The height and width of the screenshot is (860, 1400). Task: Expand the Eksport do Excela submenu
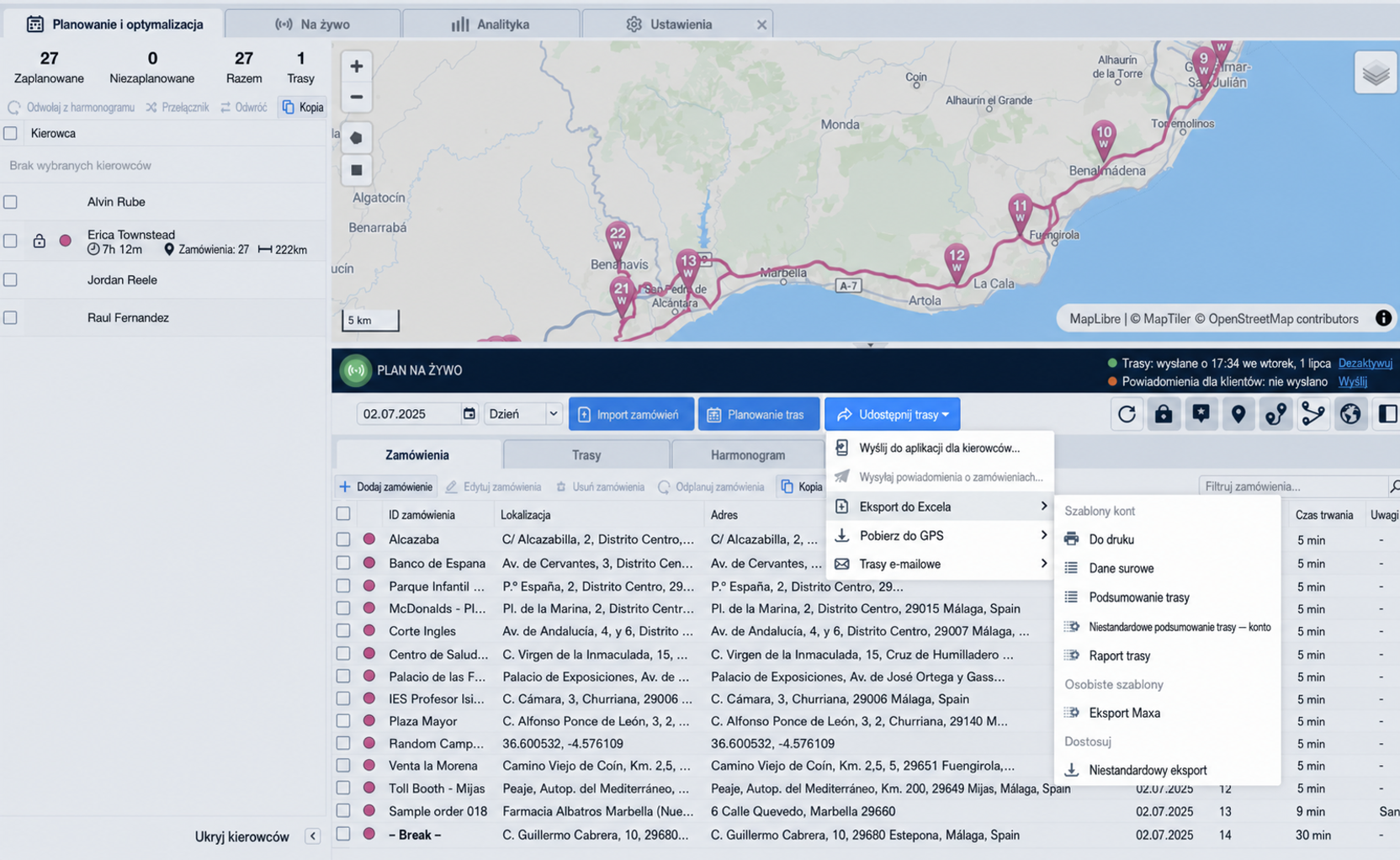[x=940, y=507]
